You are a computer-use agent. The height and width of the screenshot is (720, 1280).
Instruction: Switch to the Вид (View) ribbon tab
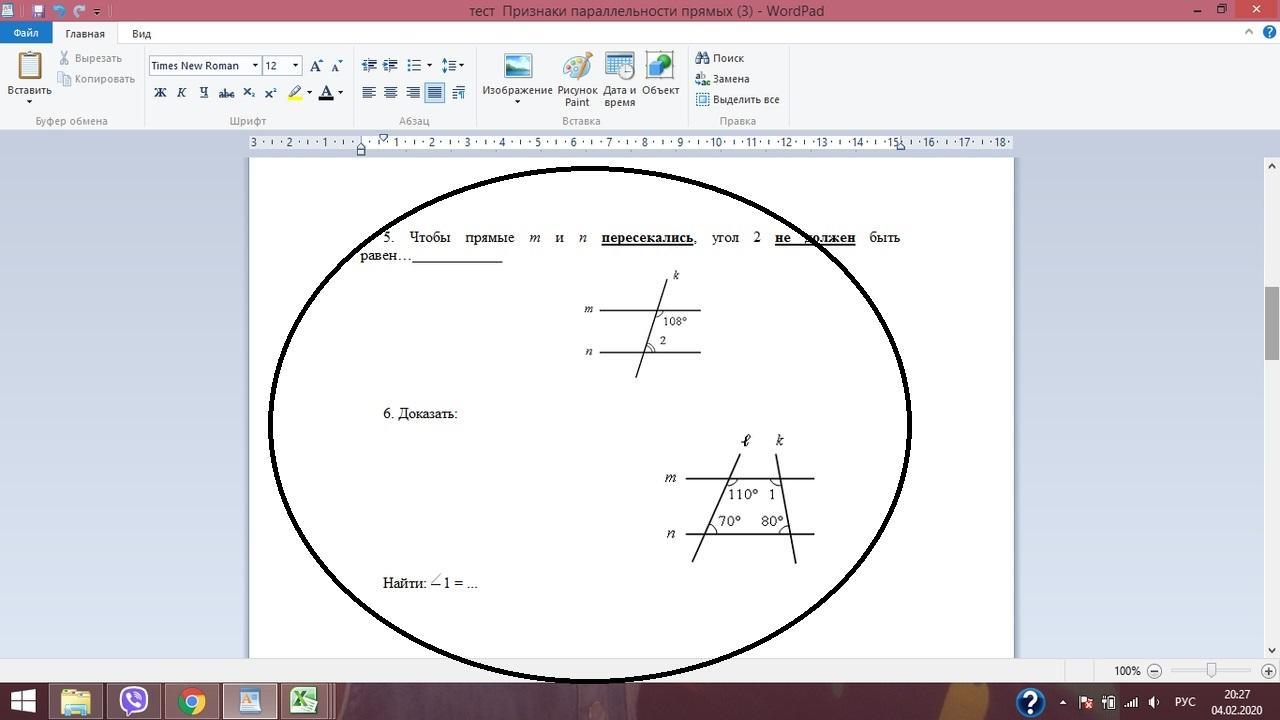pos(142,34)
